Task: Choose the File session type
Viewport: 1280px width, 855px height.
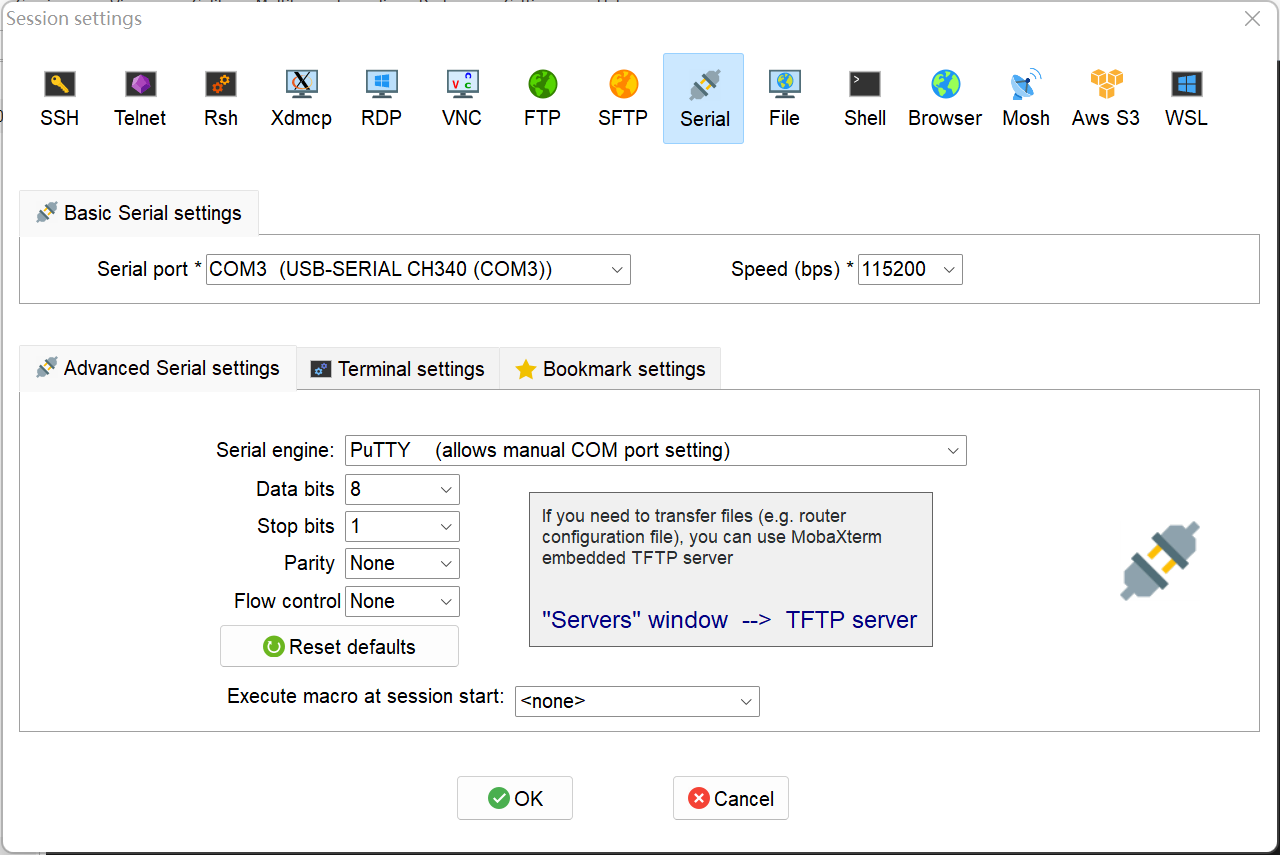Action: (784, 99)
